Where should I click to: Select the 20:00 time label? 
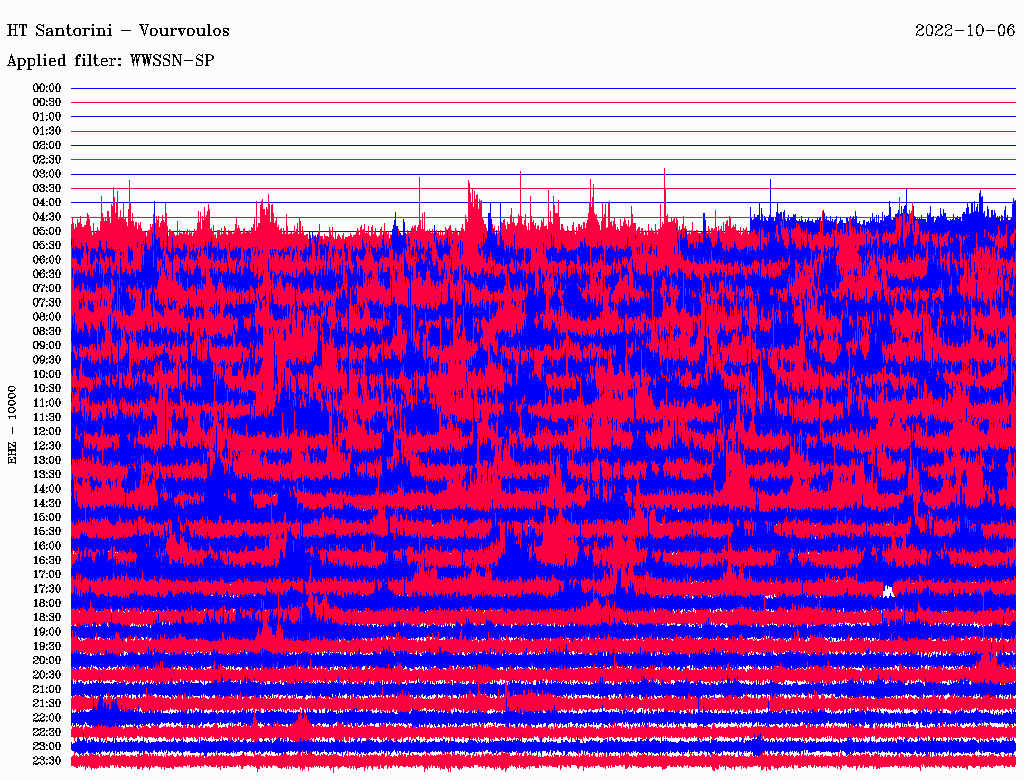47,660
